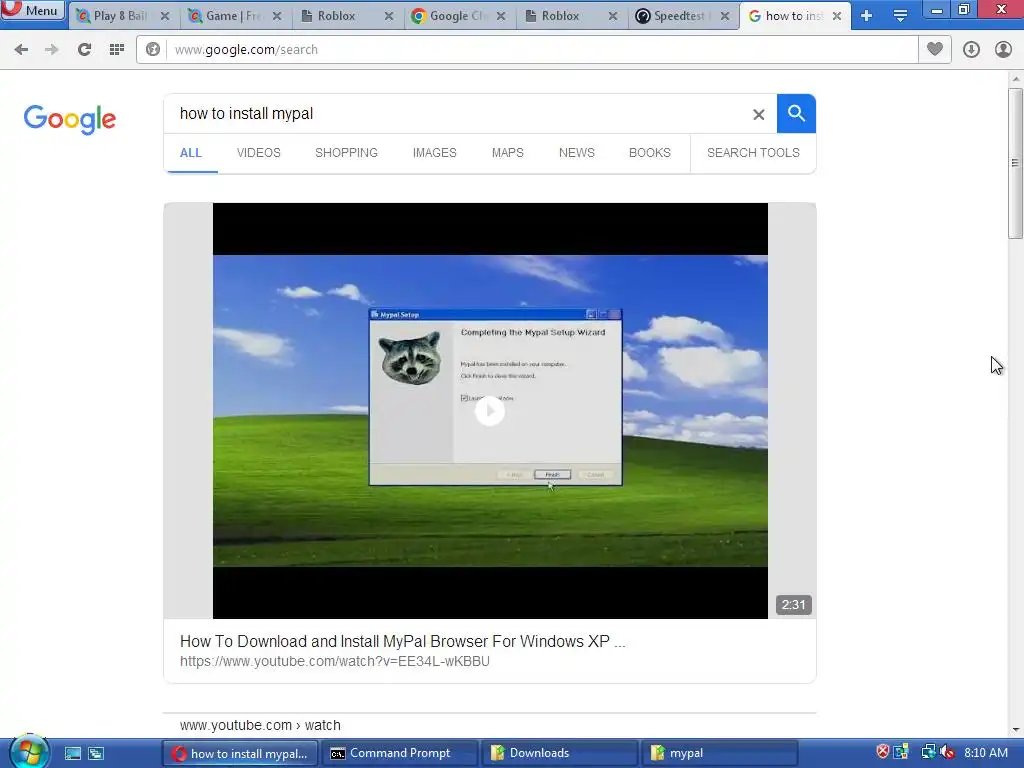Image resolution: width=1024 pixels, height=768 pixels.
Task: Close the Play 8 Ball tab
Action: coord(165,16)
